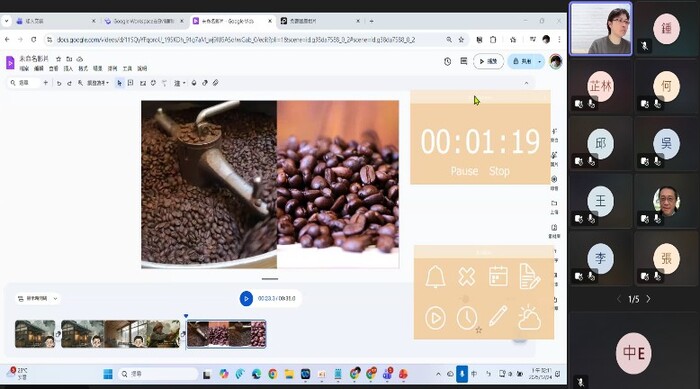Switch to the Google Workspace browser tab
700x389 pixels.
click(x=143, y=21)
